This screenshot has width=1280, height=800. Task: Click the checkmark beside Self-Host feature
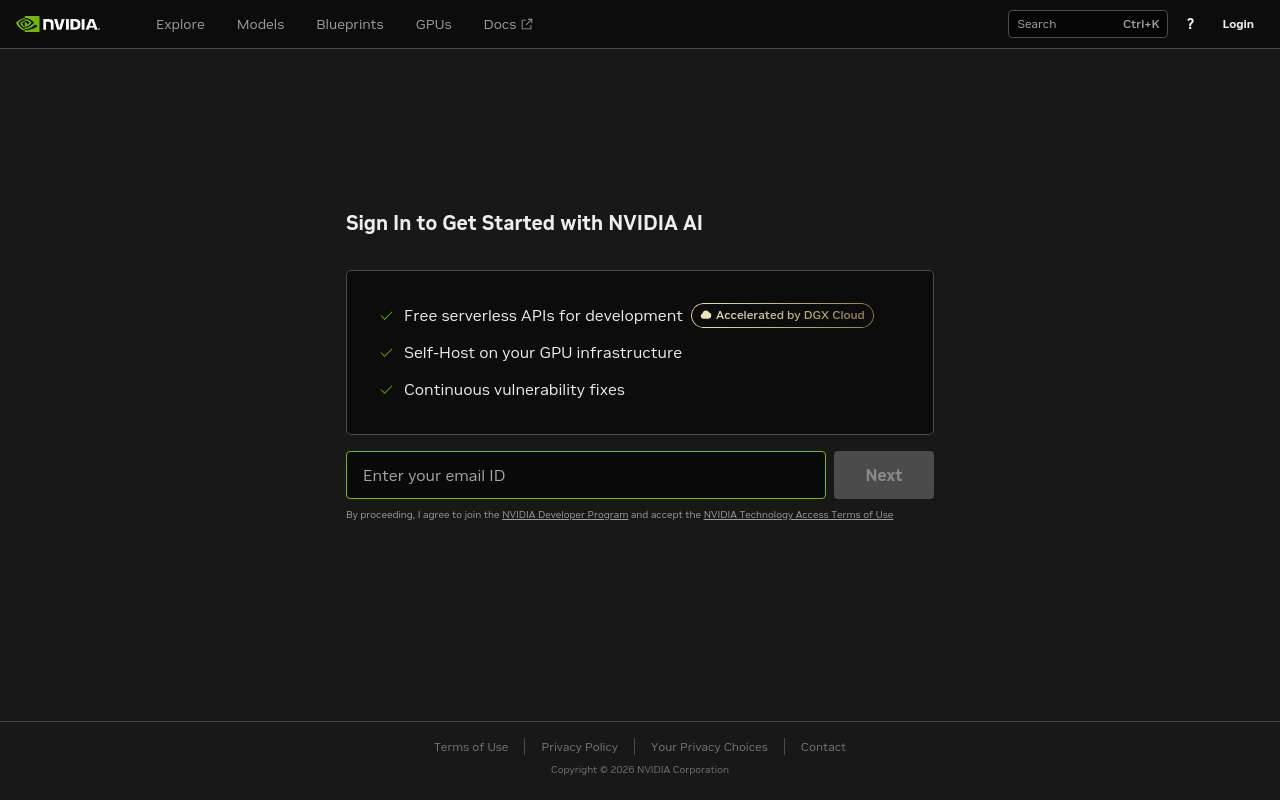click(x=387, y=353)
